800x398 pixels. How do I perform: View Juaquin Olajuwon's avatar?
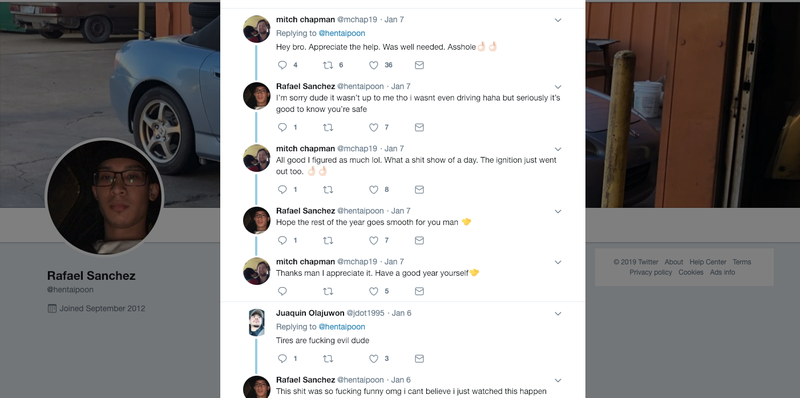(x=257, y=322)
